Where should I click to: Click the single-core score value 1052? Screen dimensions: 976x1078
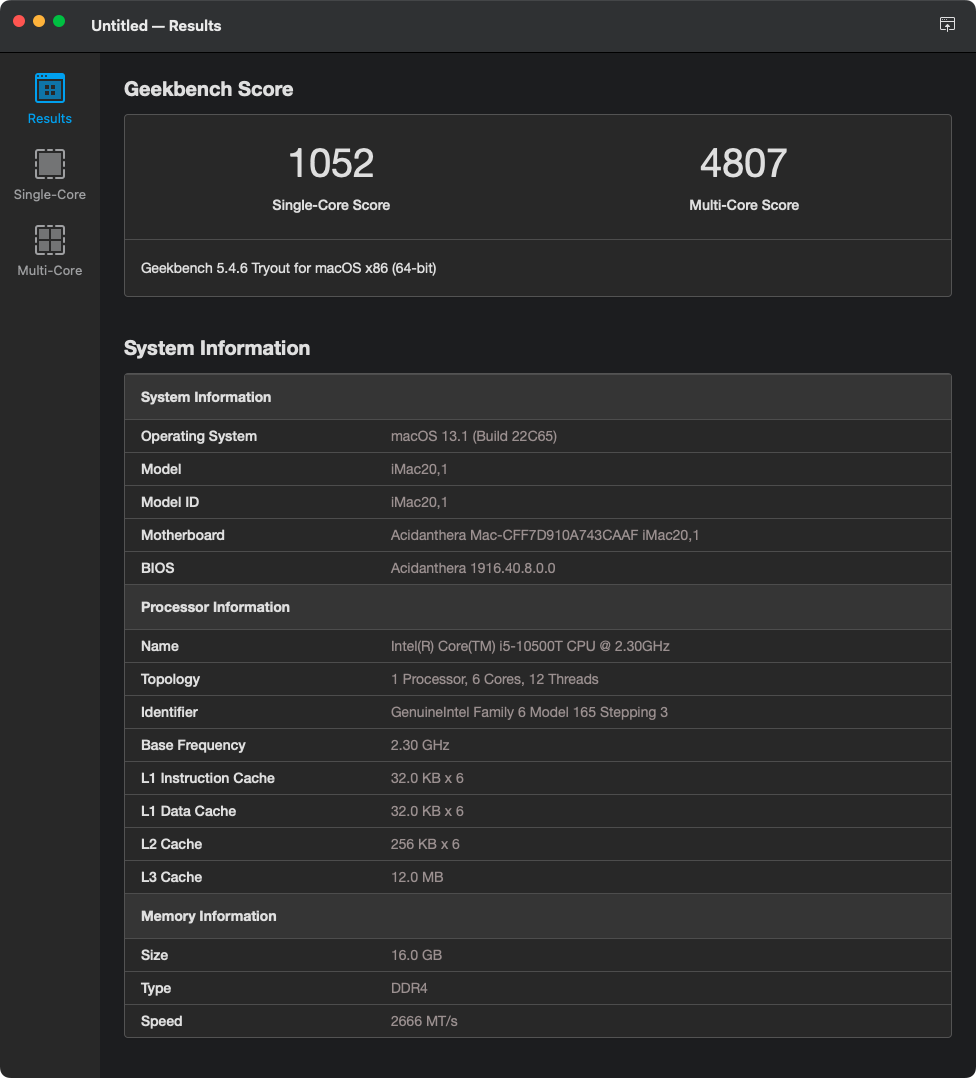(x=331, y=164)
